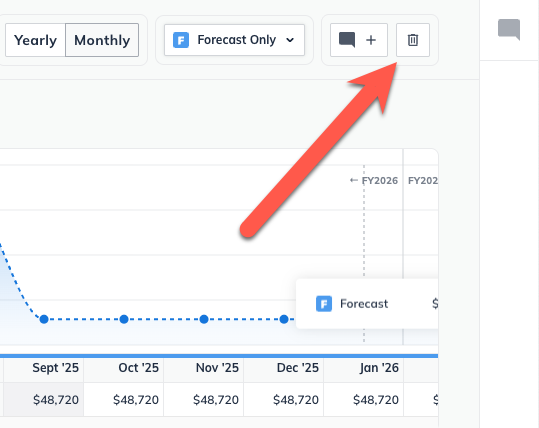Open the Forecast Only dropdown
This screenshot has height=428, width=539.
[234, 40]
